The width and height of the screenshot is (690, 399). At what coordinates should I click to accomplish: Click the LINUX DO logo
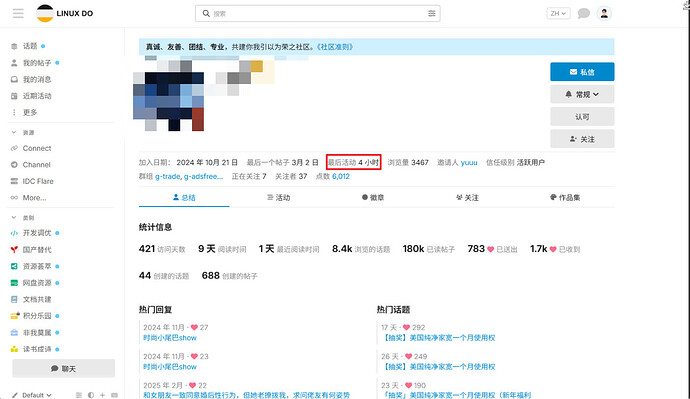coord(65,13)
